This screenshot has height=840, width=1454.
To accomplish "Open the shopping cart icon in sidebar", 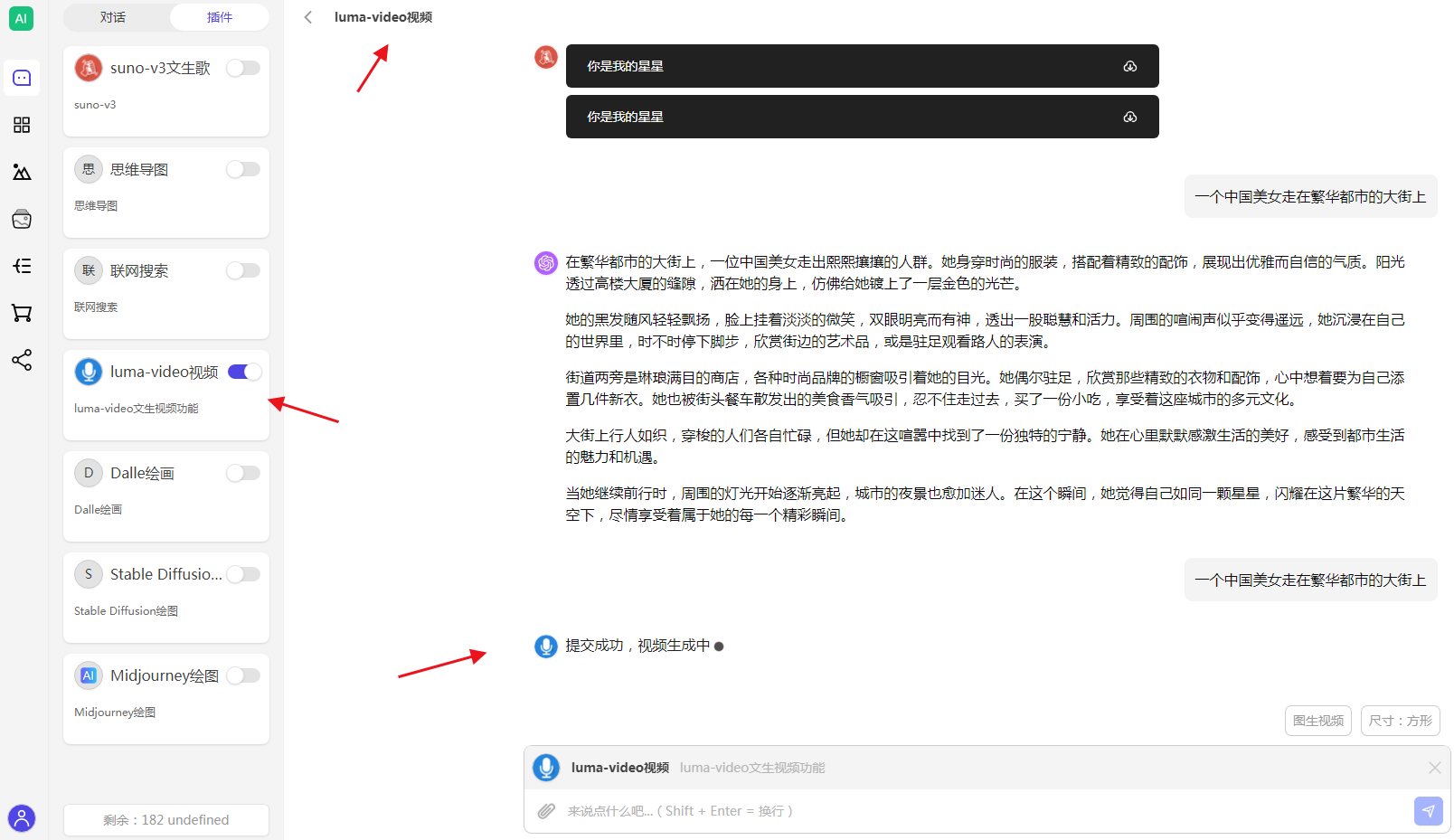I will point(22,313).
